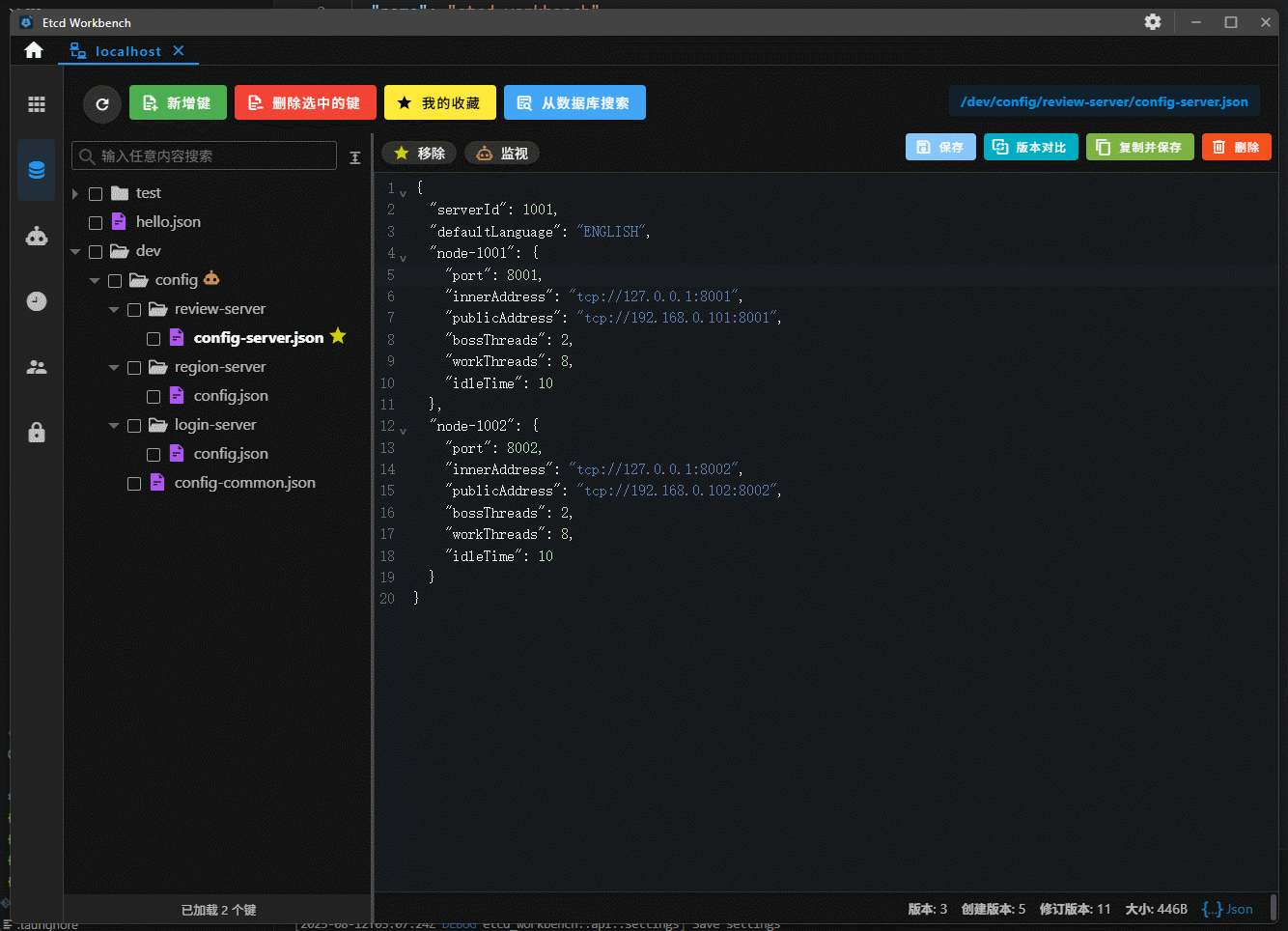
Task: Click the collapse-all icon beside search field
Action: click(x=355, y=156)
